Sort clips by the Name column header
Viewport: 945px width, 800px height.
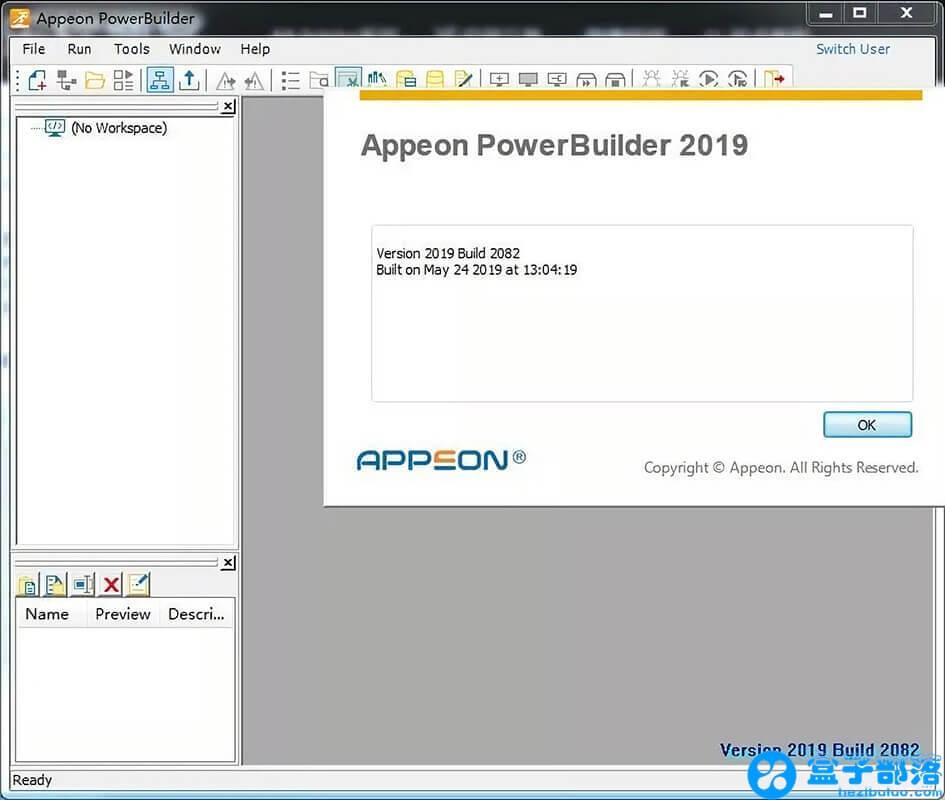pyautogui.click(x=47, y=614)
